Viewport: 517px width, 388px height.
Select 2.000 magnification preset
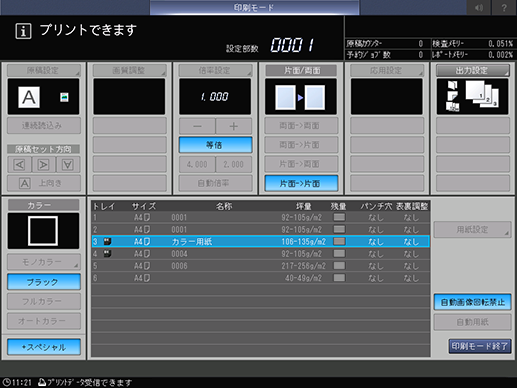tap(234, 164)
